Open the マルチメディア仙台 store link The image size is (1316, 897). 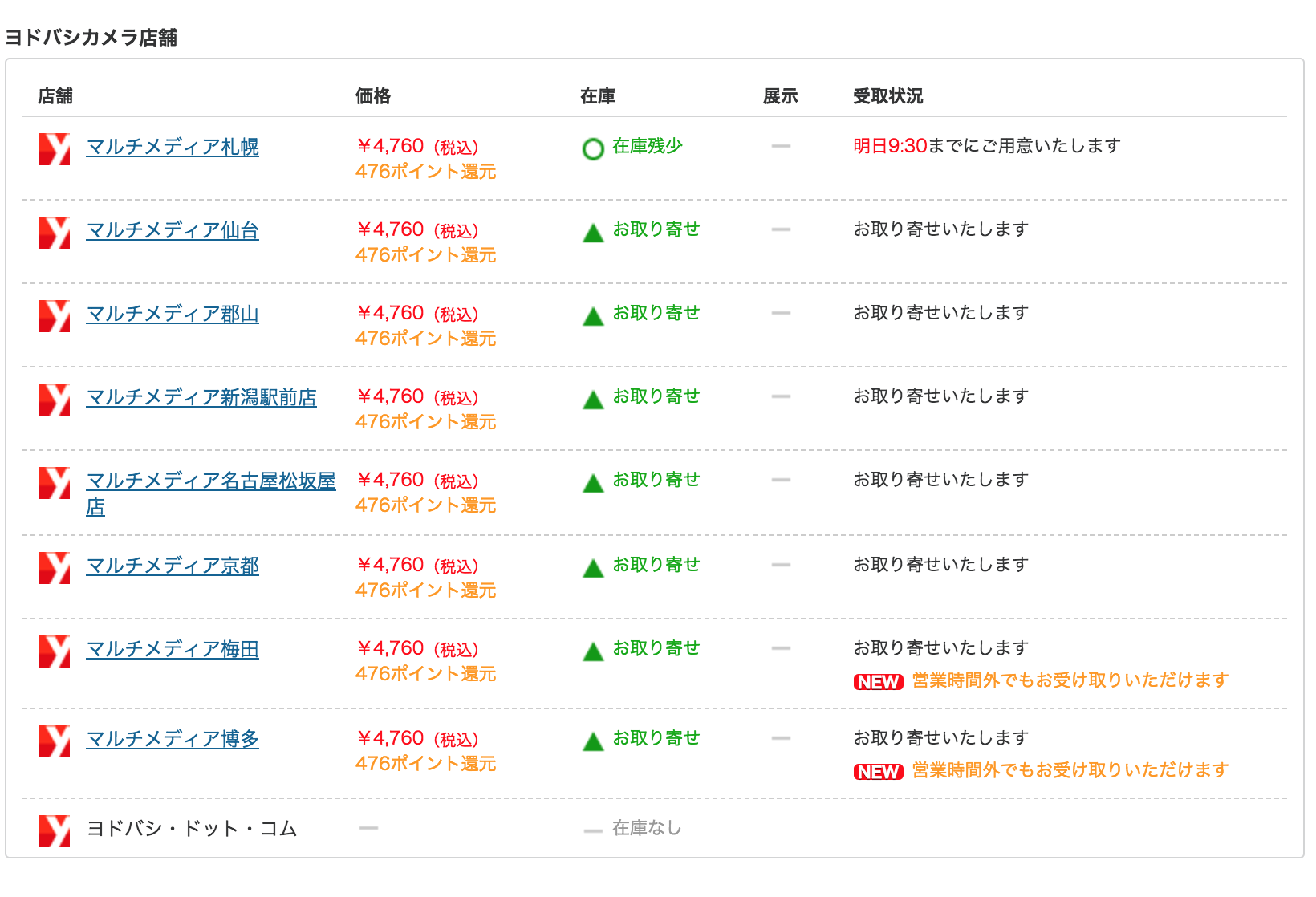tap(173, 230)
